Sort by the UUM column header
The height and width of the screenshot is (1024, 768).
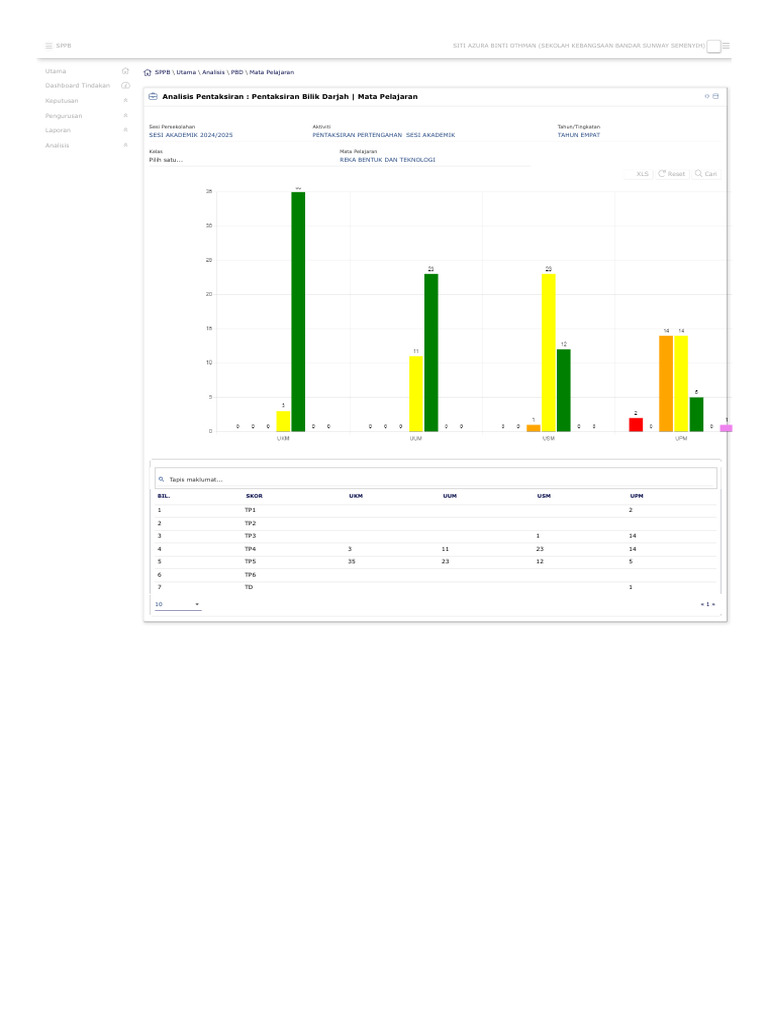pos(450,496)
